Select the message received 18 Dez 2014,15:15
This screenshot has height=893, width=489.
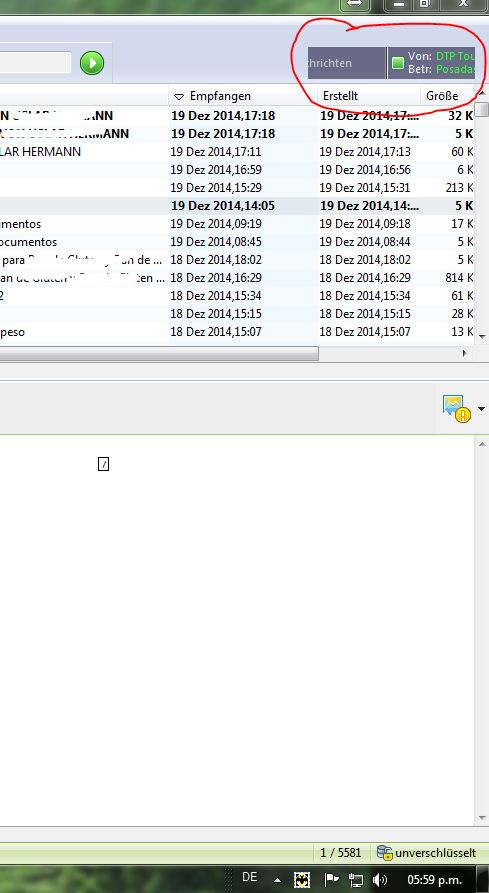[237, 314]
